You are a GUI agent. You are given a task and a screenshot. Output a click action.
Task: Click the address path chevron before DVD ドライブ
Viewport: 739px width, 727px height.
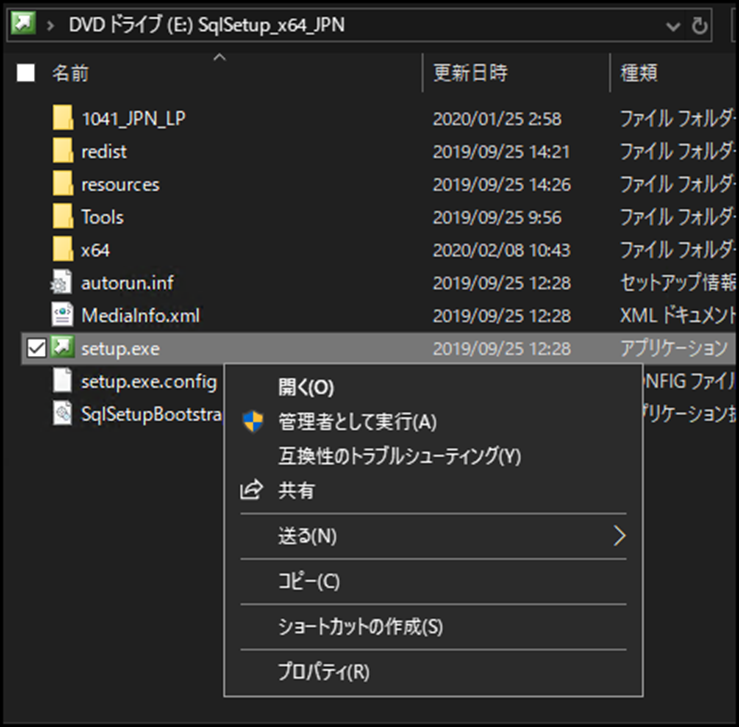point(50,25)
